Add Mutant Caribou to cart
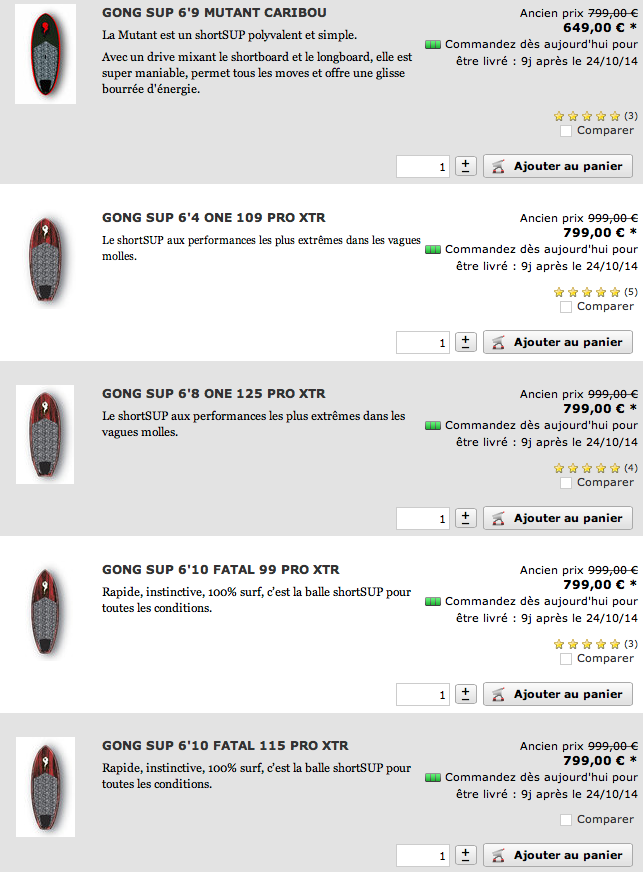The width and height of the screenshot is (643, 872). tap(558, 166)
